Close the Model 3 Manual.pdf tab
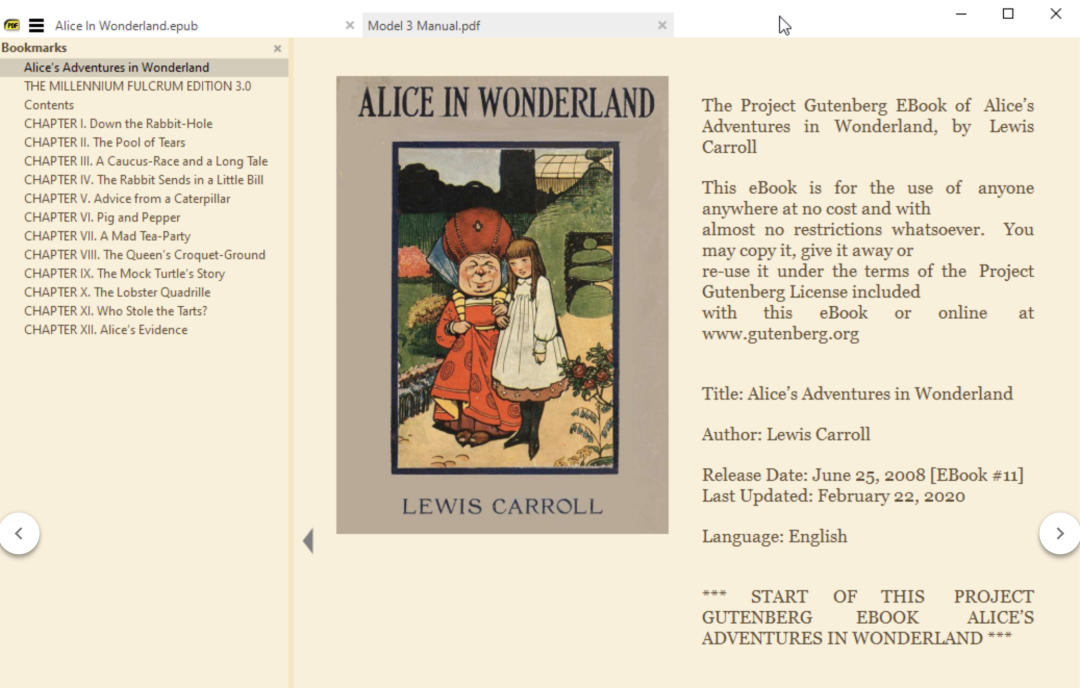 pos(662,25)
